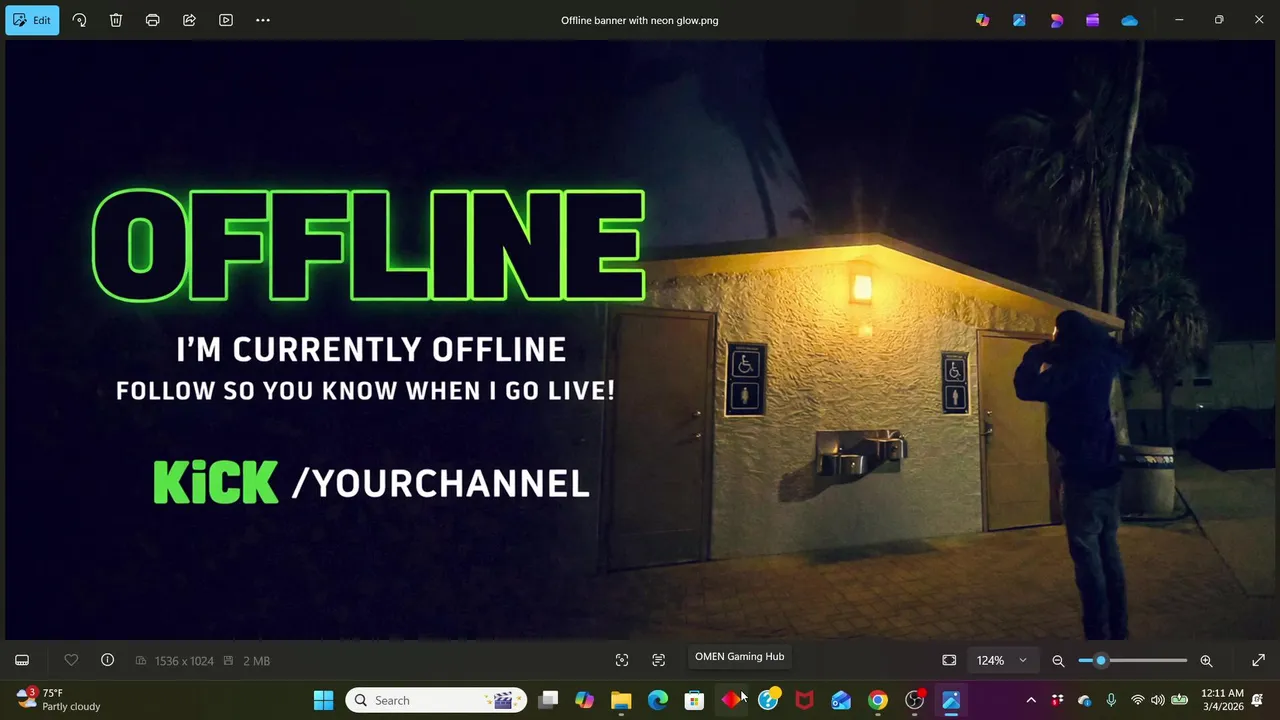Rotate the image with the rotate icon
This screenshot has height=720, width=1280.
79,20
